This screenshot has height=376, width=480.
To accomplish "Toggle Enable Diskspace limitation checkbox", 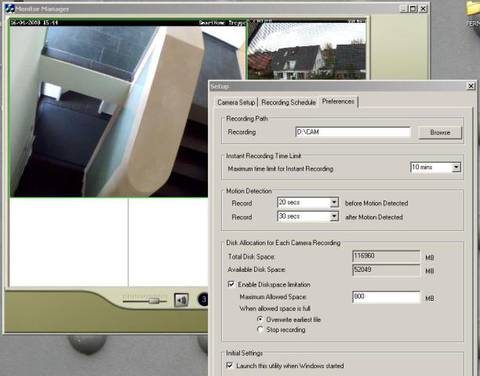I will pyautogui.click(x=231, y=284).
